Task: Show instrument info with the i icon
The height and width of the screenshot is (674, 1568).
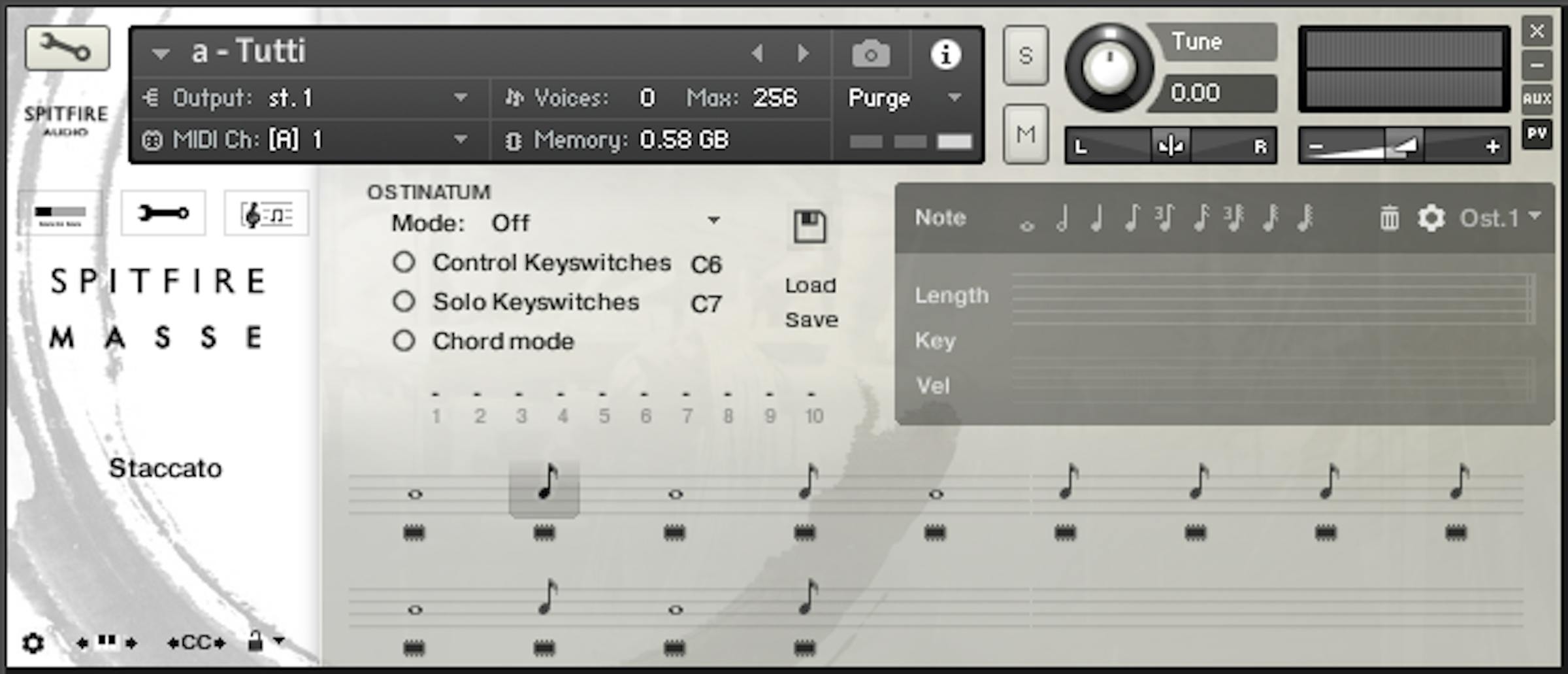Action: coord(945,54)
